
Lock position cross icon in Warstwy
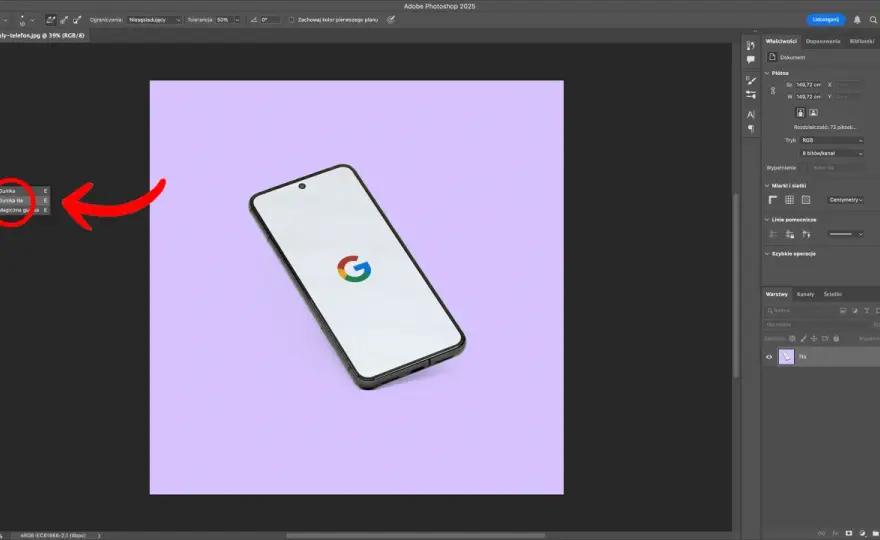coord(814,338)
